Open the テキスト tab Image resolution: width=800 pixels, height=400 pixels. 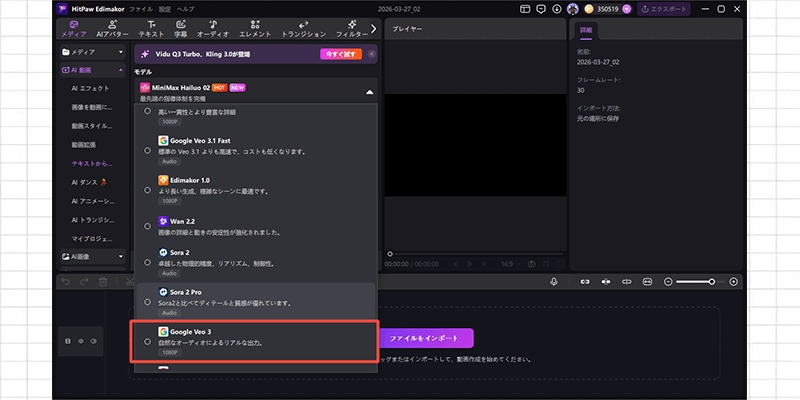[152, 29]
